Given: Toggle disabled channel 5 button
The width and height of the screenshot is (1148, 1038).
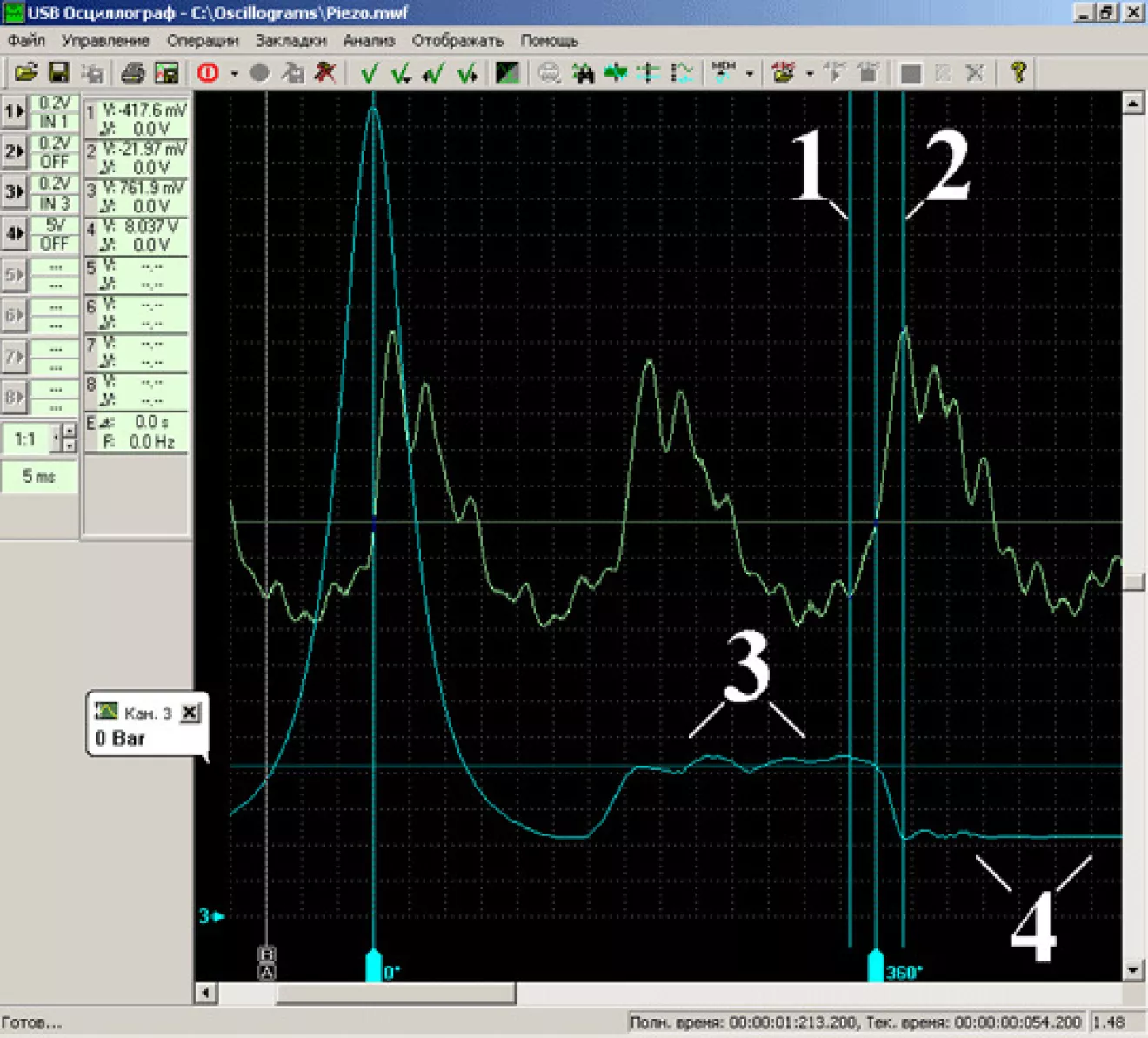Looking at the screenshot, I should [14, 275].
